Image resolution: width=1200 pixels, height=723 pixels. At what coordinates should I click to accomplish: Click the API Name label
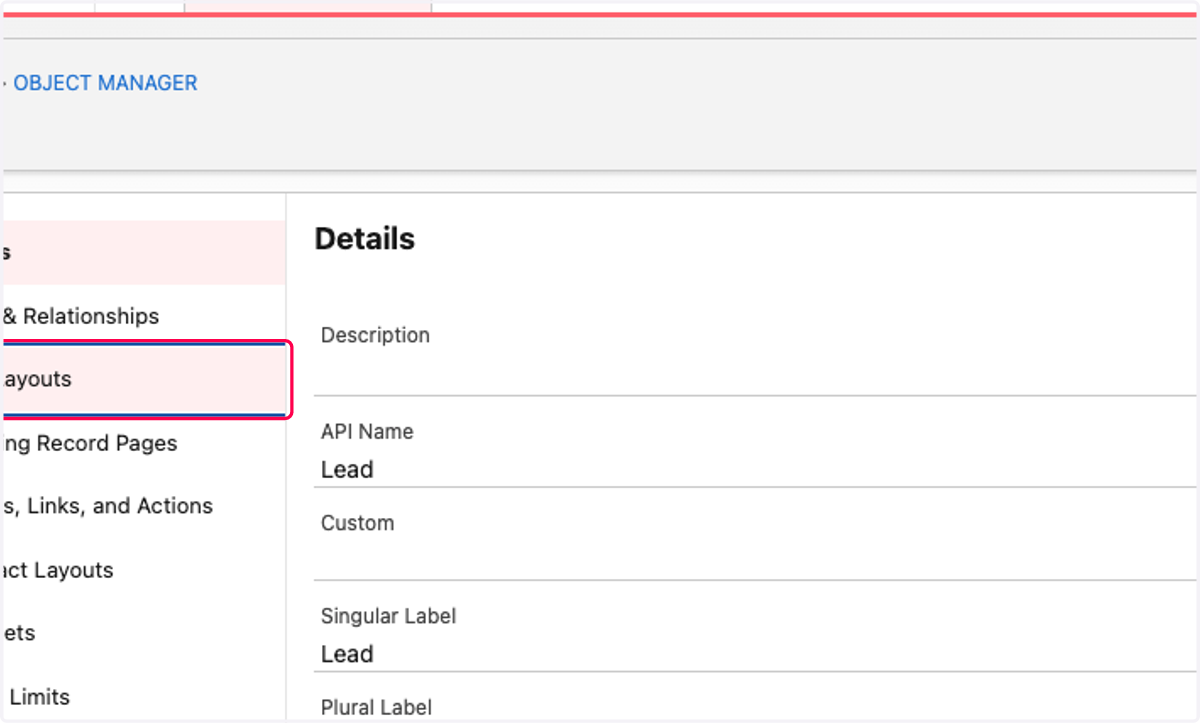pyautogui.click(x=367, y=432)
